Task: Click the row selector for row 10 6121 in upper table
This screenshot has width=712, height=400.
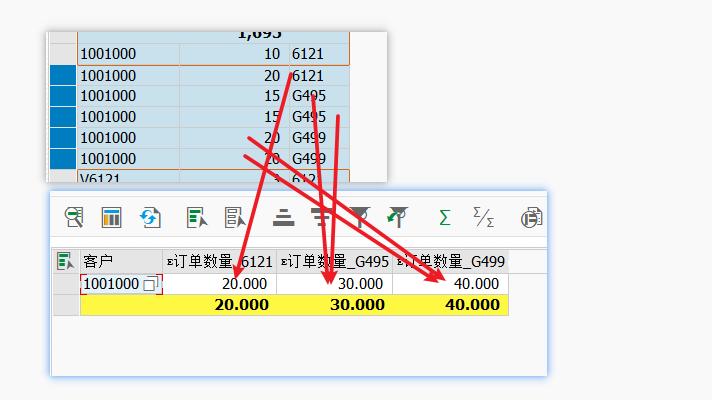Action: click(x=63, y=54)
